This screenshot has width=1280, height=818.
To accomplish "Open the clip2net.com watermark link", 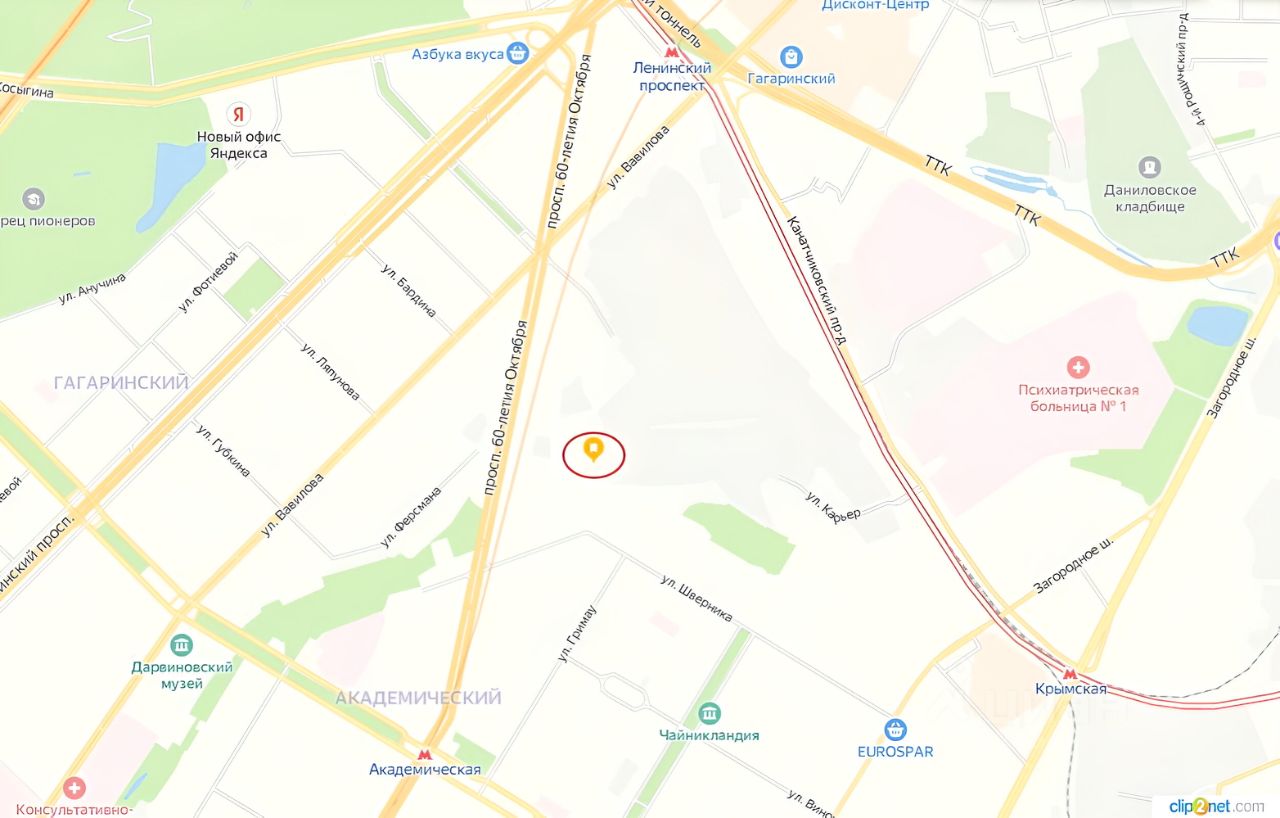I will pos(1216,805).
